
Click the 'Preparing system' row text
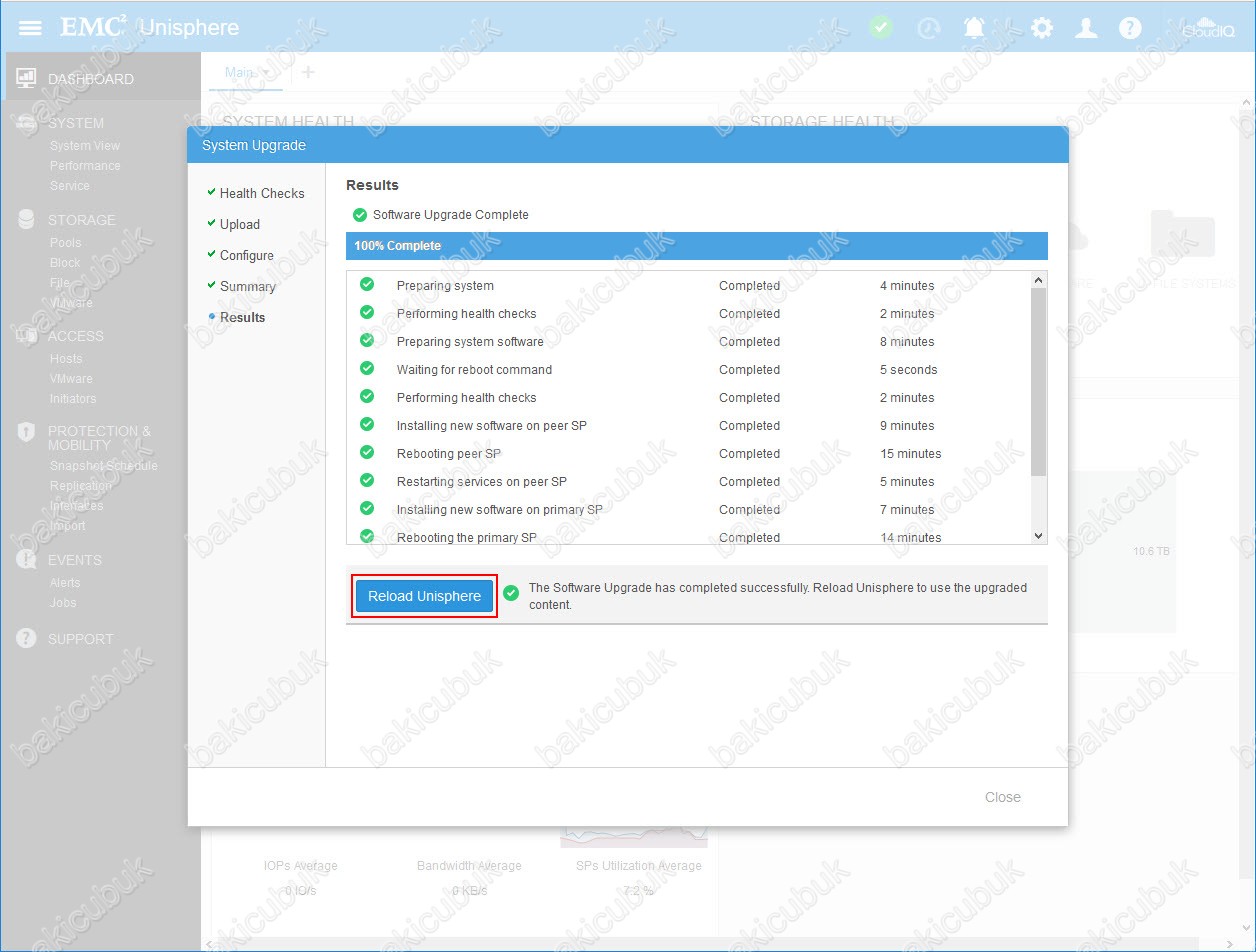(445, 286)
